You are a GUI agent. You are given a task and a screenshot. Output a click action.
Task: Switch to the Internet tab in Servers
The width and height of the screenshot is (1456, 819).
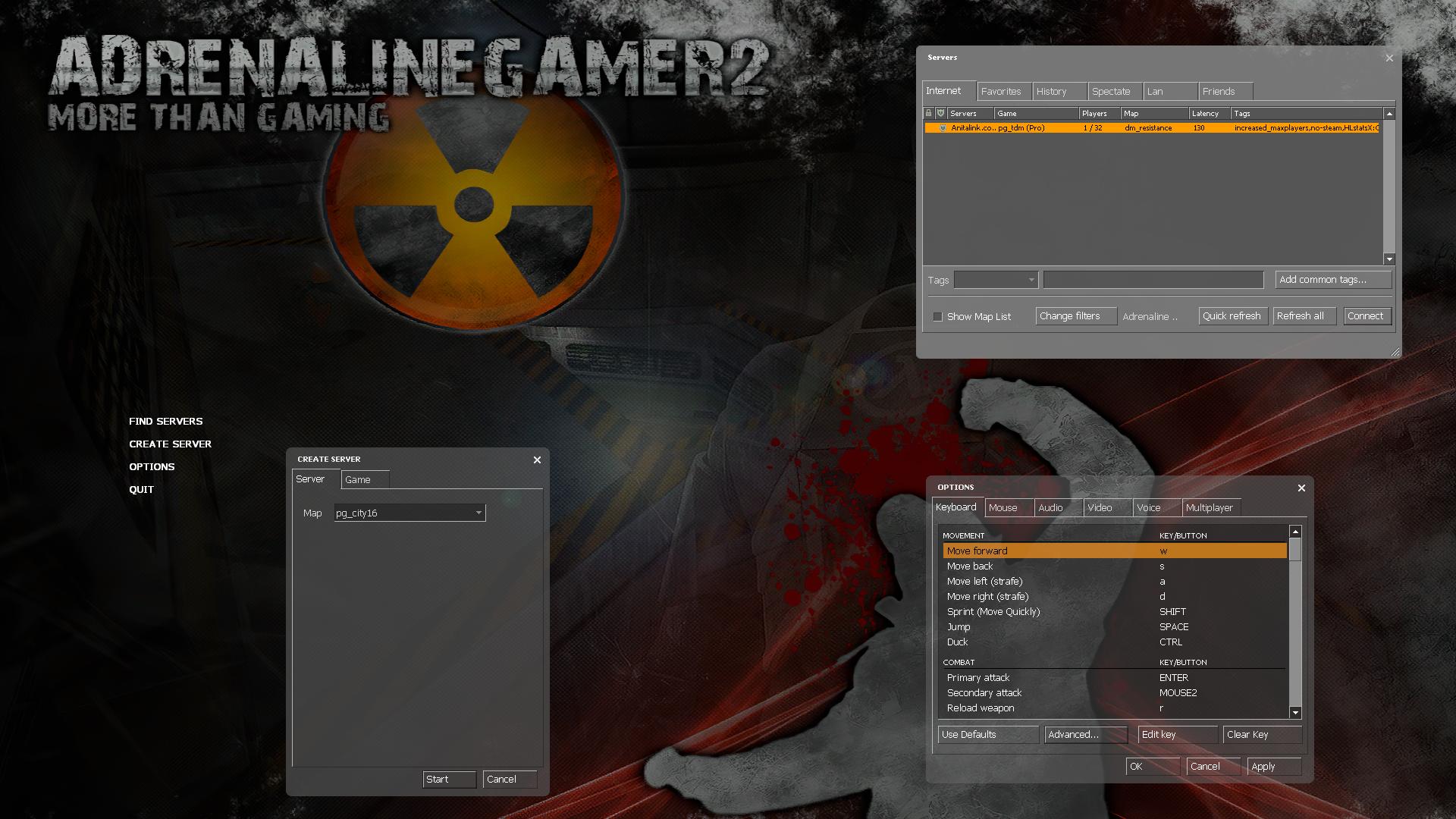point(949,91)
